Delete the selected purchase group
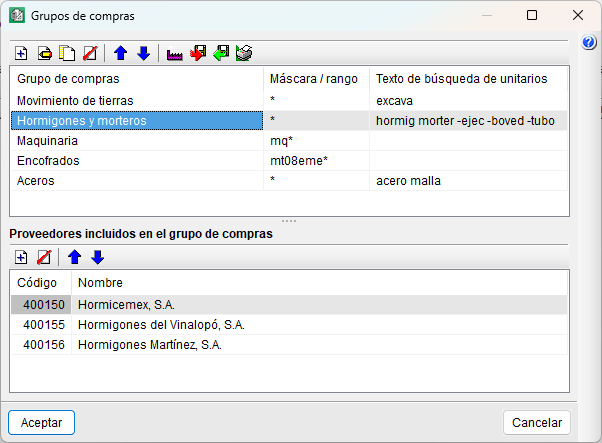Viewport: 602px width, 443px height. 90,53
